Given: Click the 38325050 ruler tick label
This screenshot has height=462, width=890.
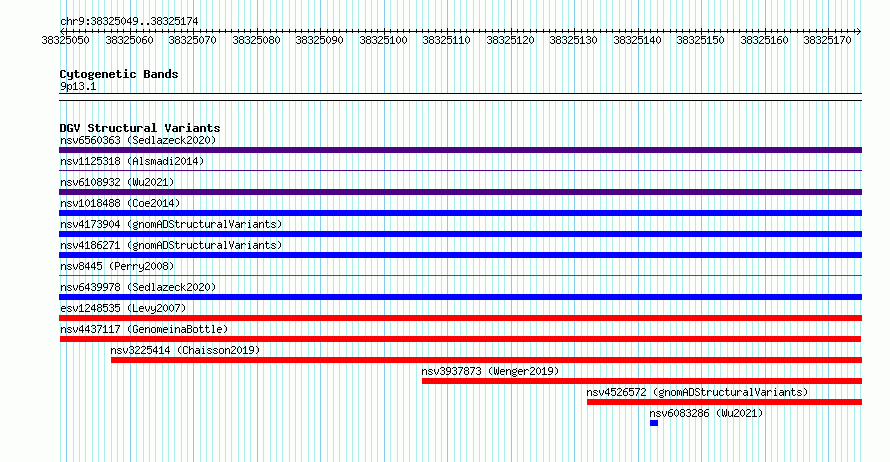Looking at the screenshot, I should coord(66,40).
